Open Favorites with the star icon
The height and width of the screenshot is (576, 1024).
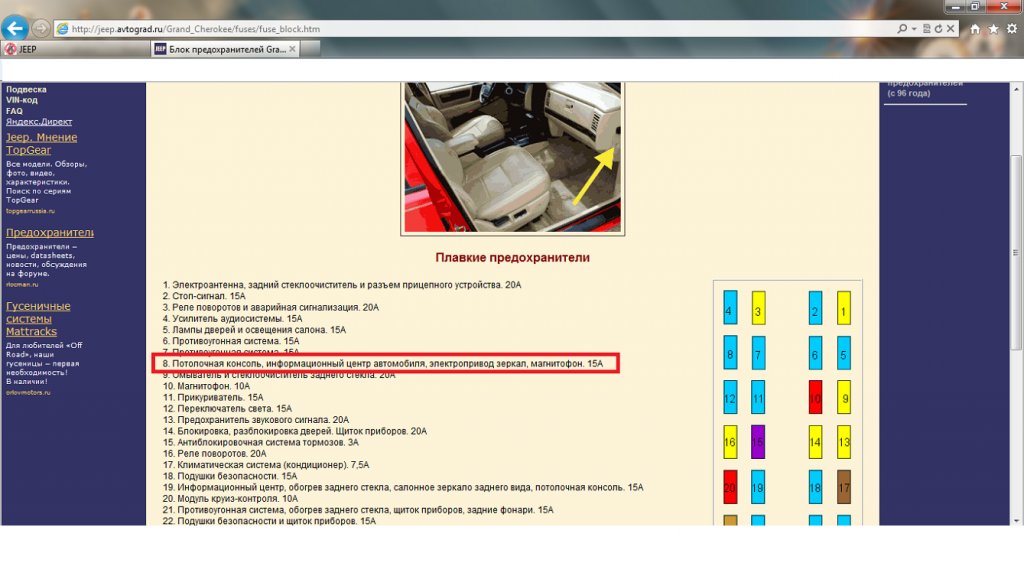[993, 29]
